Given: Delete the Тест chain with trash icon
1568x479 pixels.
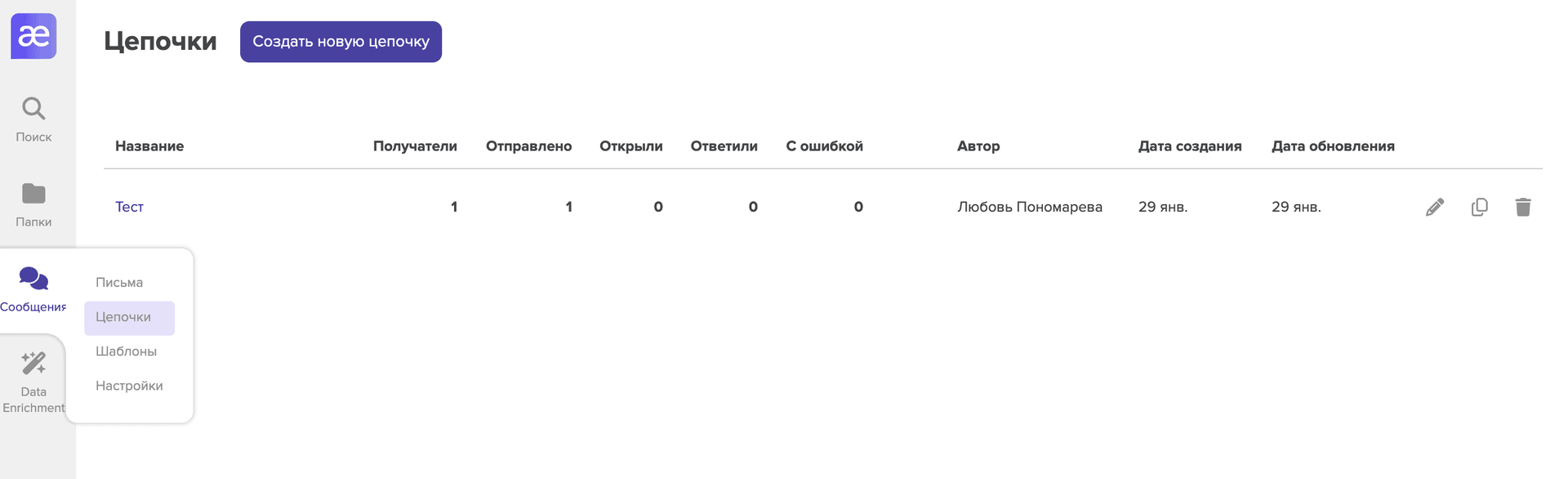Looking at the screenshot, I should [x=1523, y=207].
